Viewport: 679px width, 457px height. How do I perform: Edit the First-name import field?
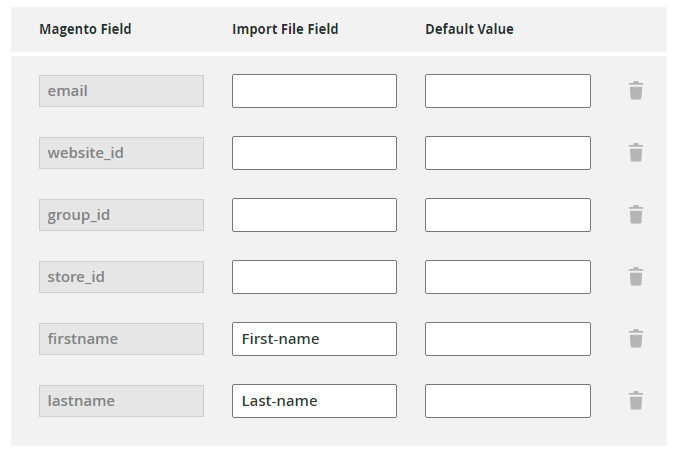(x=314, y=339)
